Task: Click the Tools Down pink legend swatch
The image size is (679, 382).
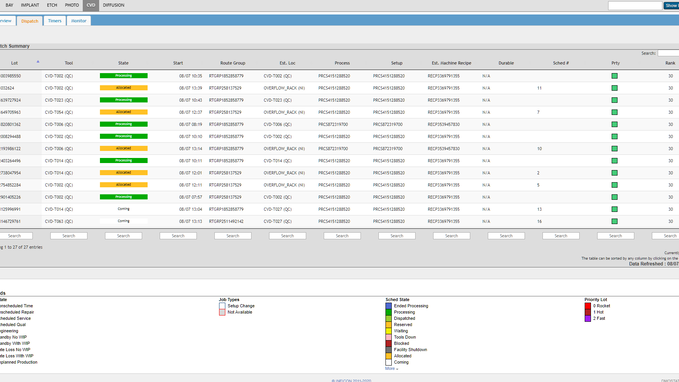Action: 388,337
